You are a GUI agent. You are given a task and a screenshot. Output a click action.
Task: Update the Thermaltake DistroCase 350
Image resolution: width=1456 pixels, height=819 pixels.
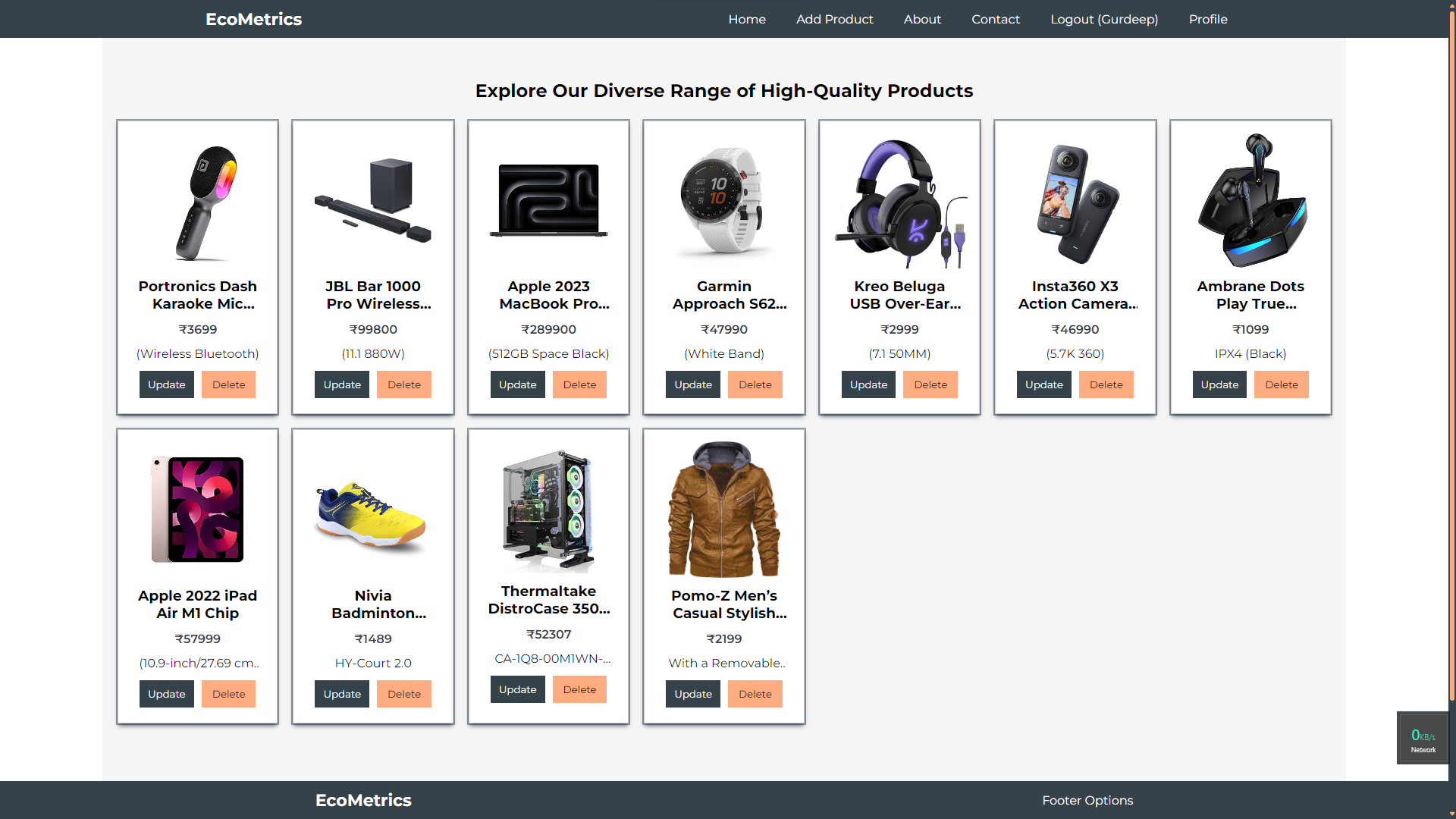pos(518,689)
